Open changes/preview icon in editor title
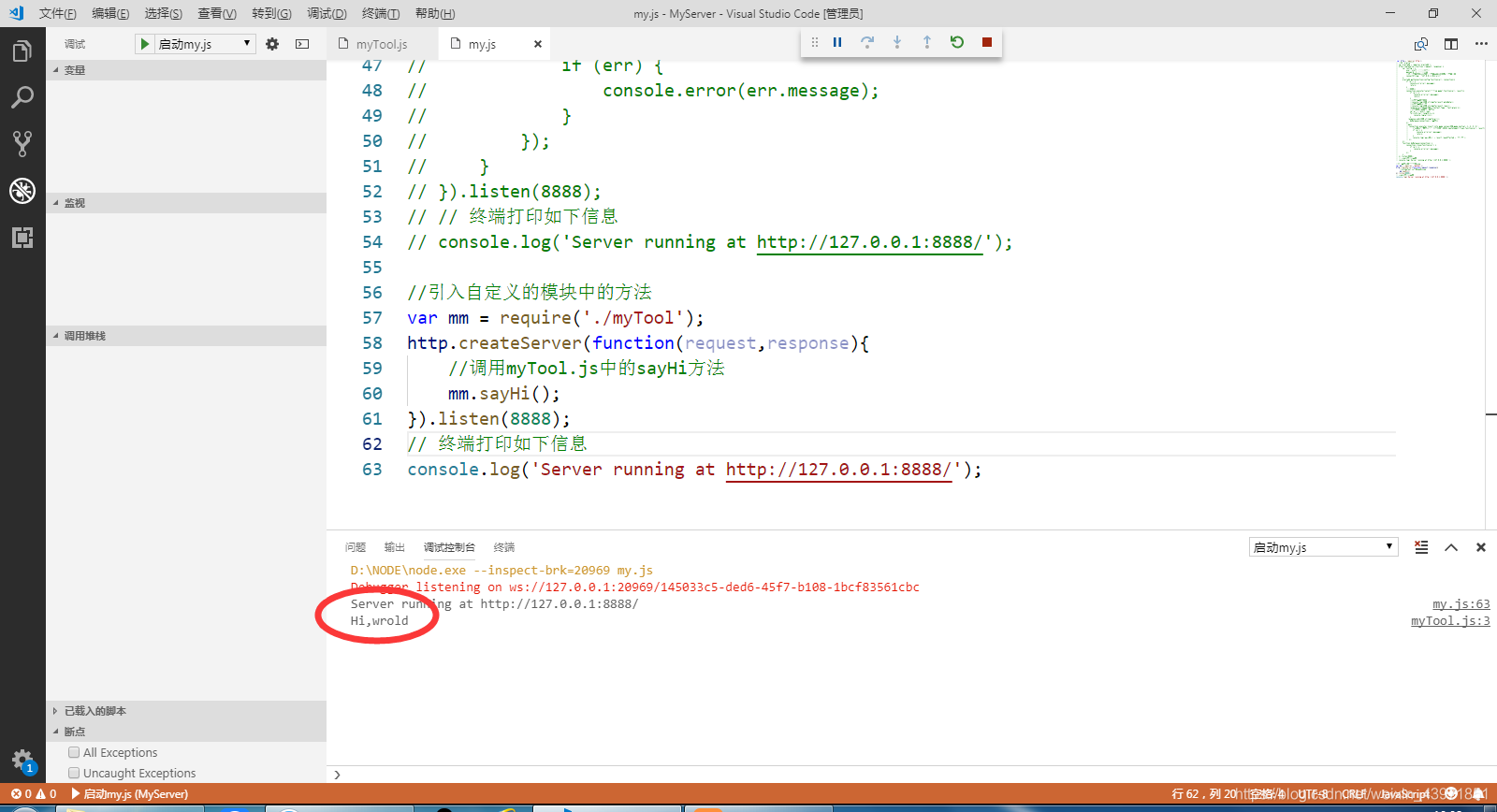This screenshot has width=1497, height=812. 1421,44
